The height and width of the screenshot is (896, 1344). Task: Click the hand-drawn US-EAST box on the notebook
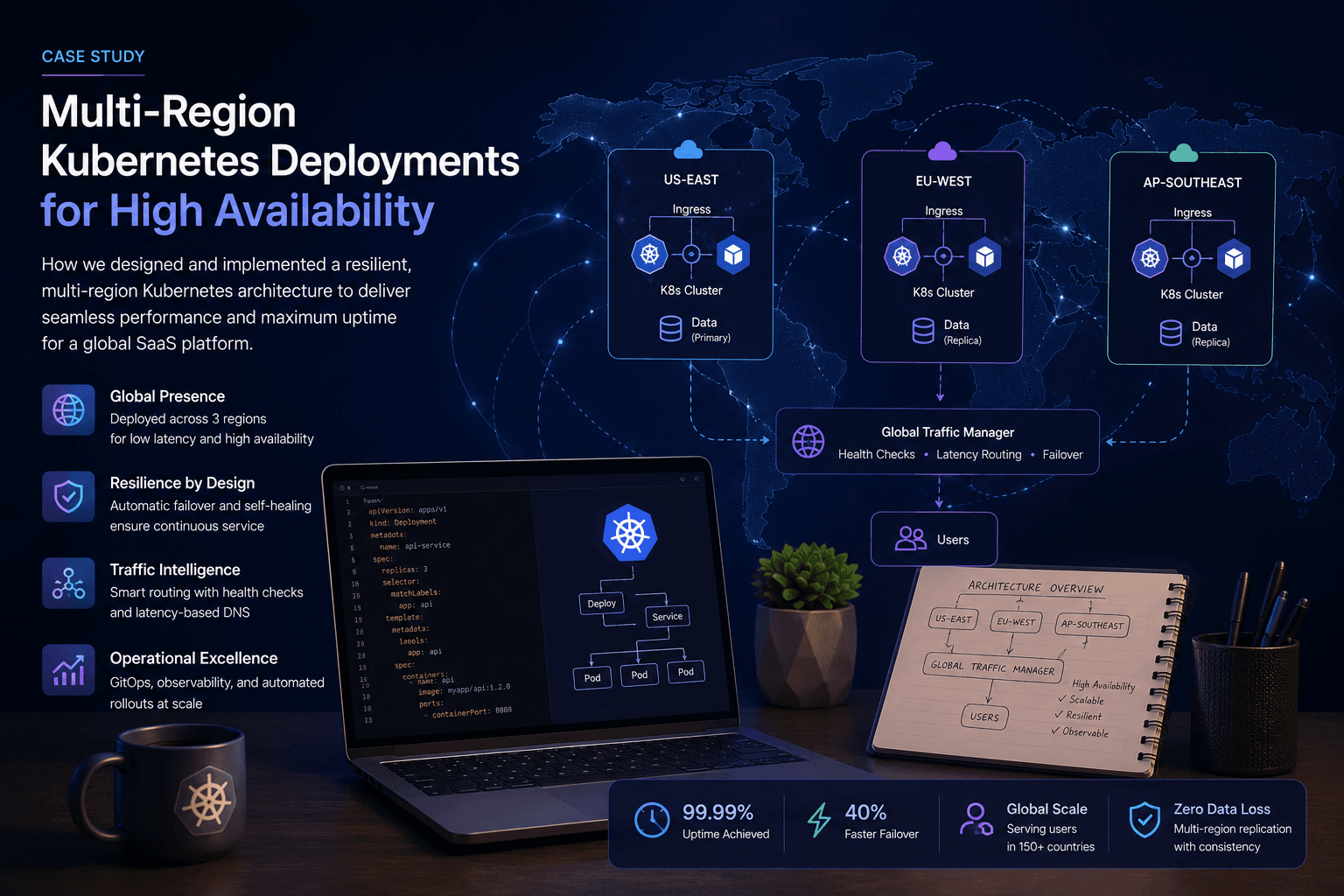click(x=953, y=619)
